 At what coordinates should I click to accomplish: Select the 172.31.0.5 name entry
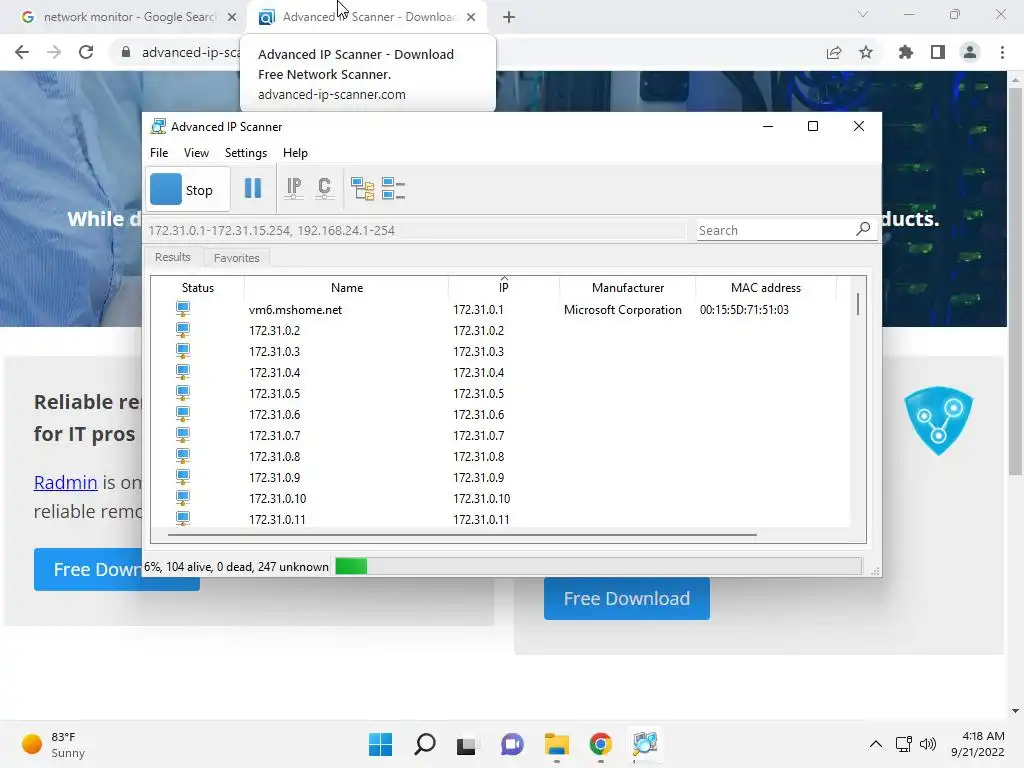pyautogui.click(x=274, y=394)
